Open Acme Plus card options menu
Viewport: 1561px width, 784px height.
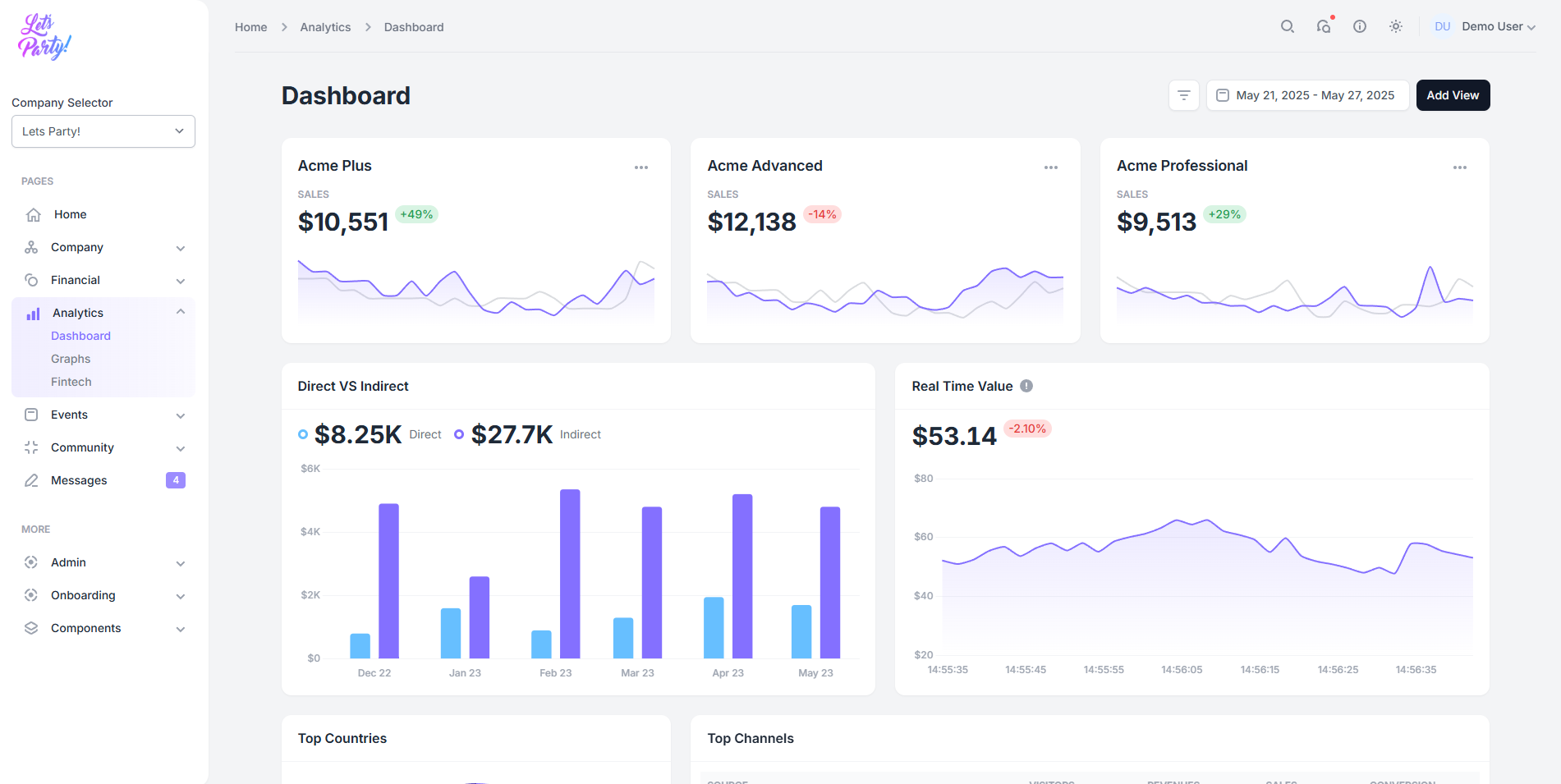click(641, 167)
